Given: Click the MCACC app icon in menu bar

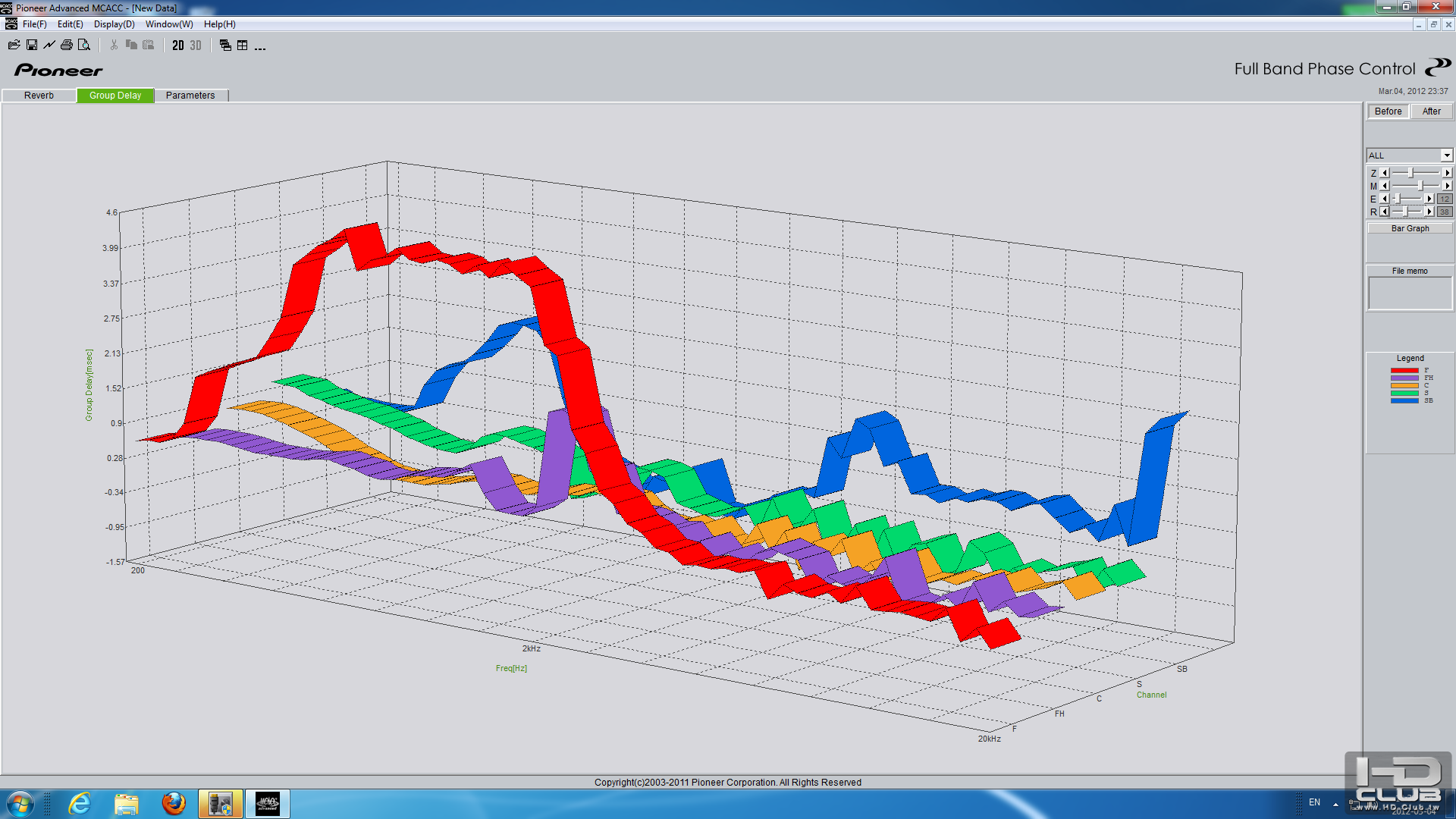Looking at the screenshot, I should (x=11, y=24).
